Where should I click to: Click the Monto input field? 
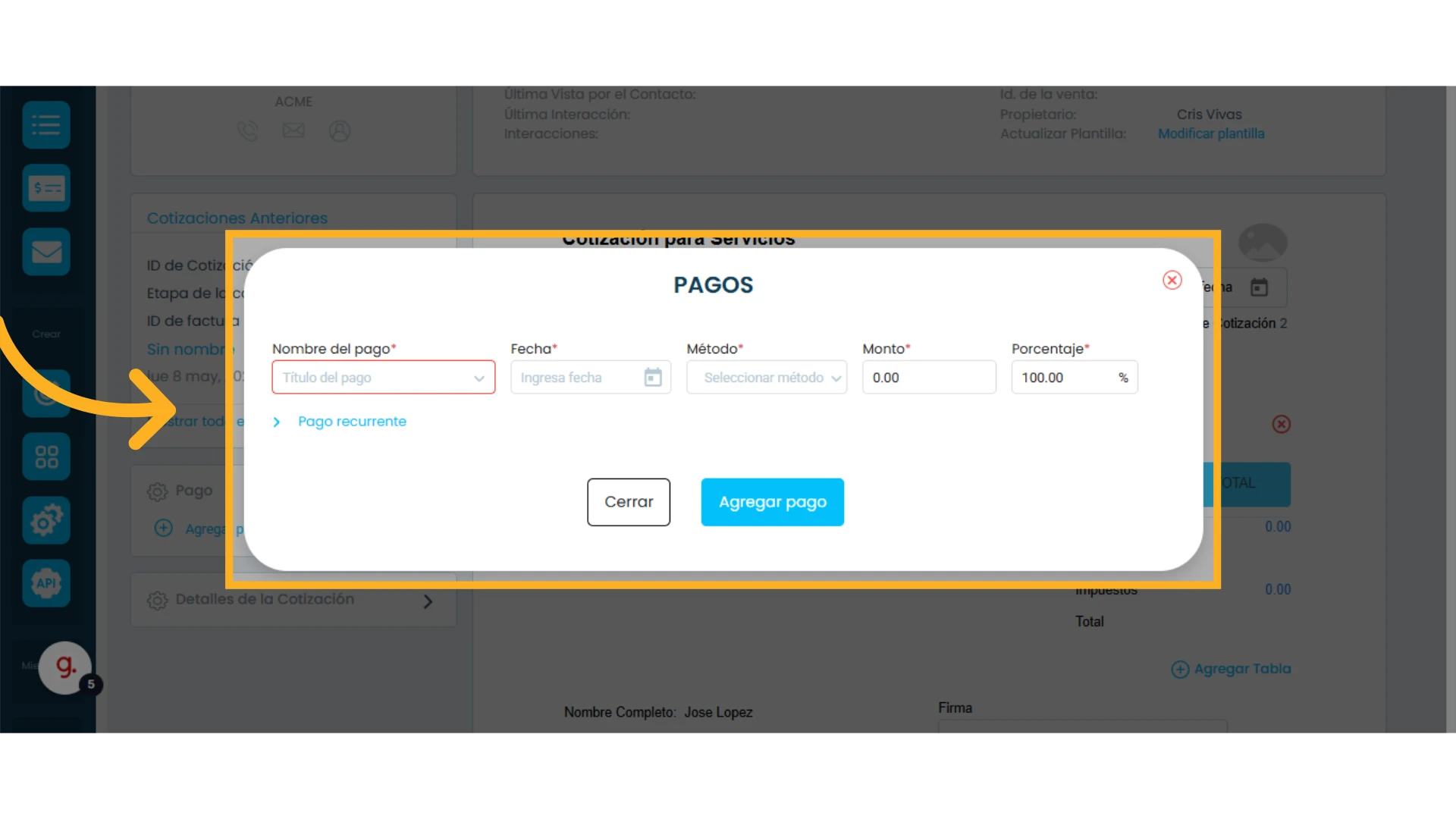click(x=929, y=377)
